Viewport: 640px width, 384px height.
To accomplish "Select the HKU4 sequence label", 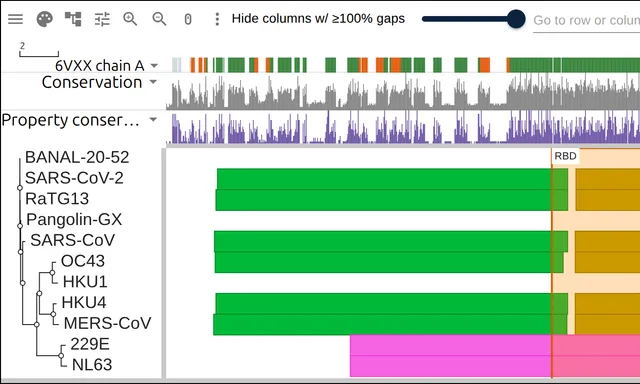I will pos(84,302).
